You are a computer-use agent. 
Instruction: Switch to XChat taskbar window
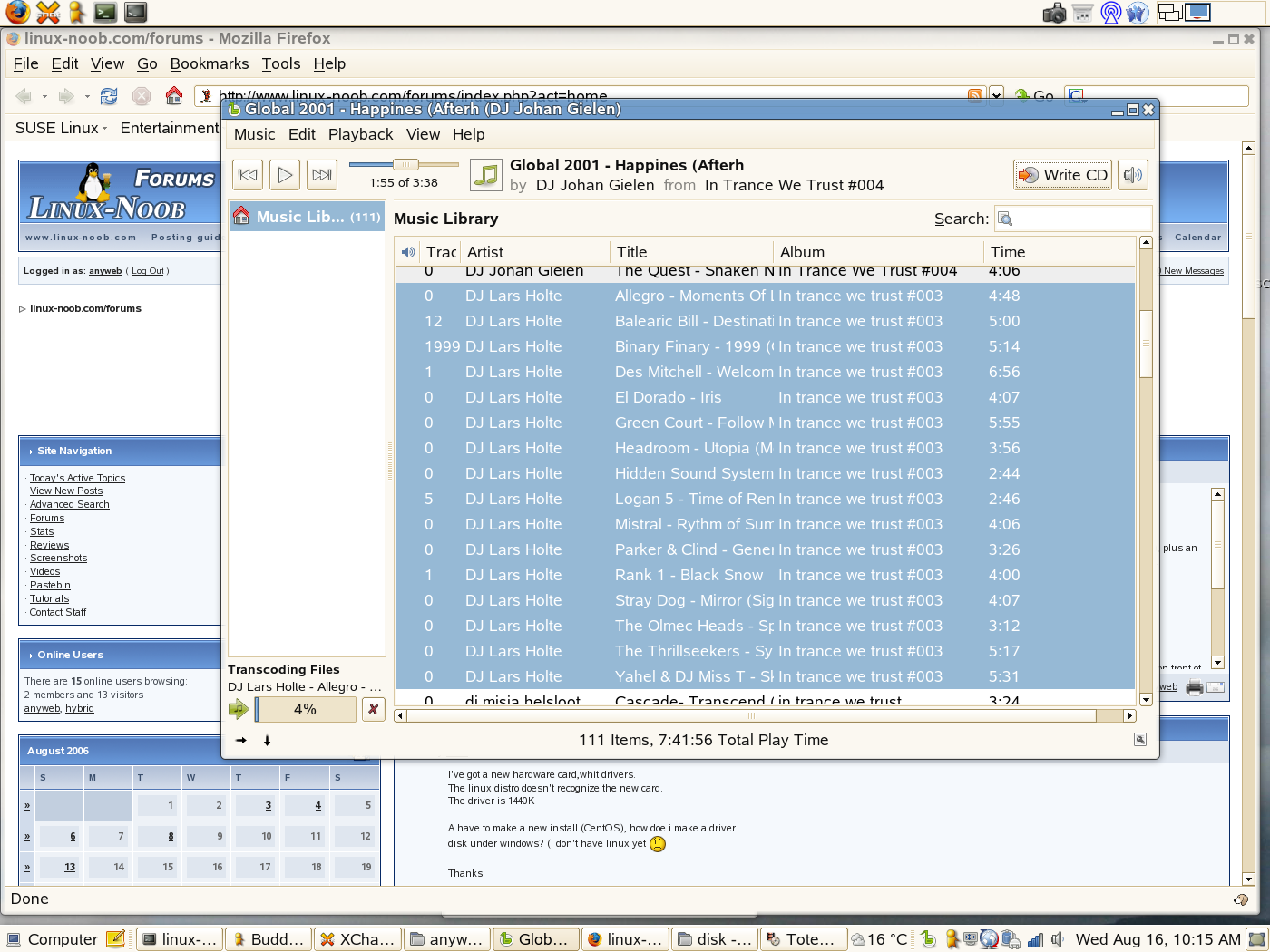coord(357,939)
